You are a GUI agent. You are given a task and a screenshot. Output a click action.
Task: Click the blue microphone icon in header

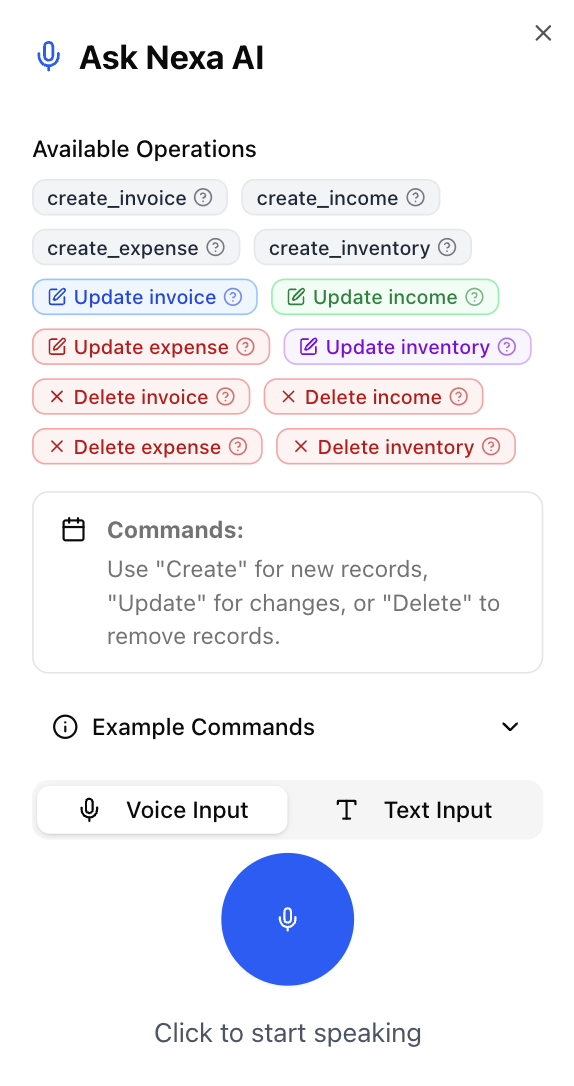point(48,57)
